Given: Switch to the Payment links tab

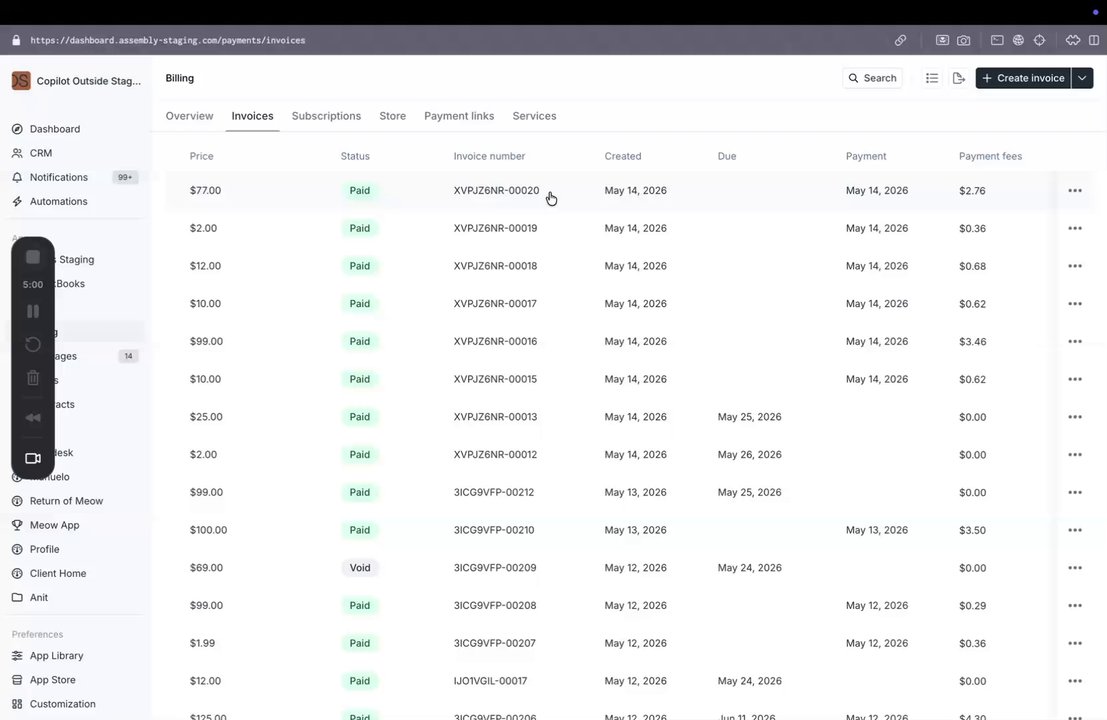Looking at the screenshot, I should [x=459, y=116].
